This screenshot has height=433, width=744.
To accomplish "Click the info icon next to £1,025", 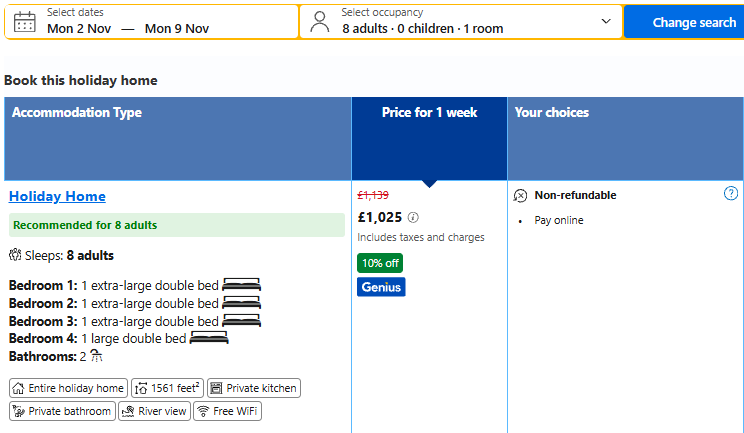I will (x=413, y=218).
